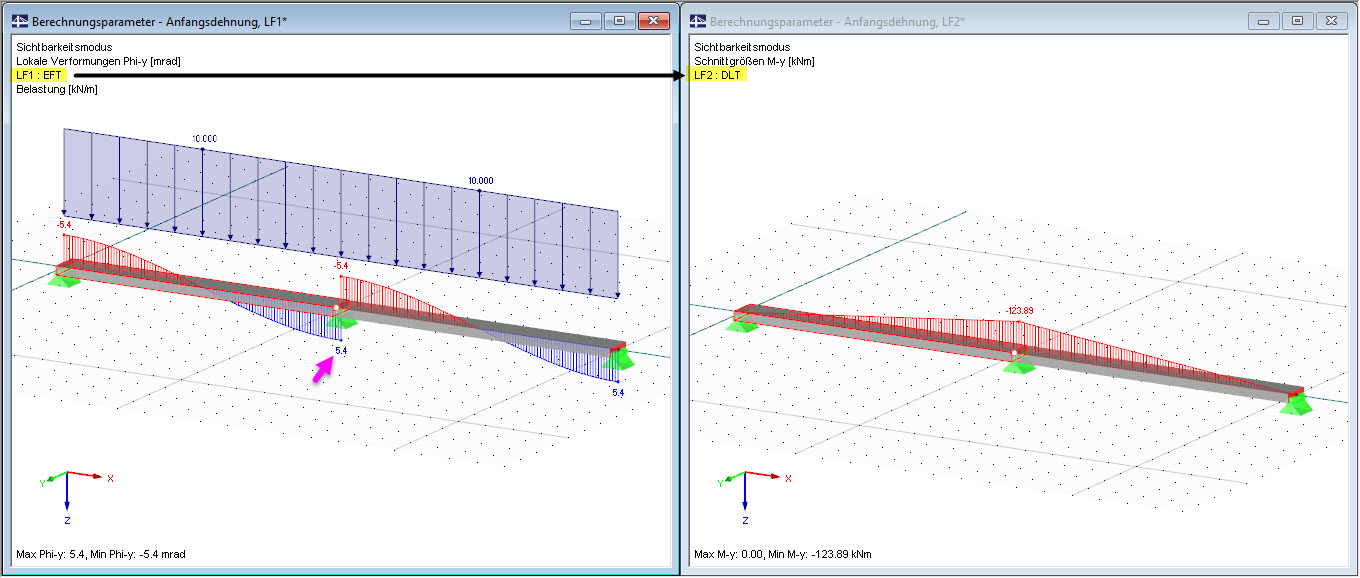
Task: Click the Max Phi-y status bar text
Action: (x=100, y=552)
